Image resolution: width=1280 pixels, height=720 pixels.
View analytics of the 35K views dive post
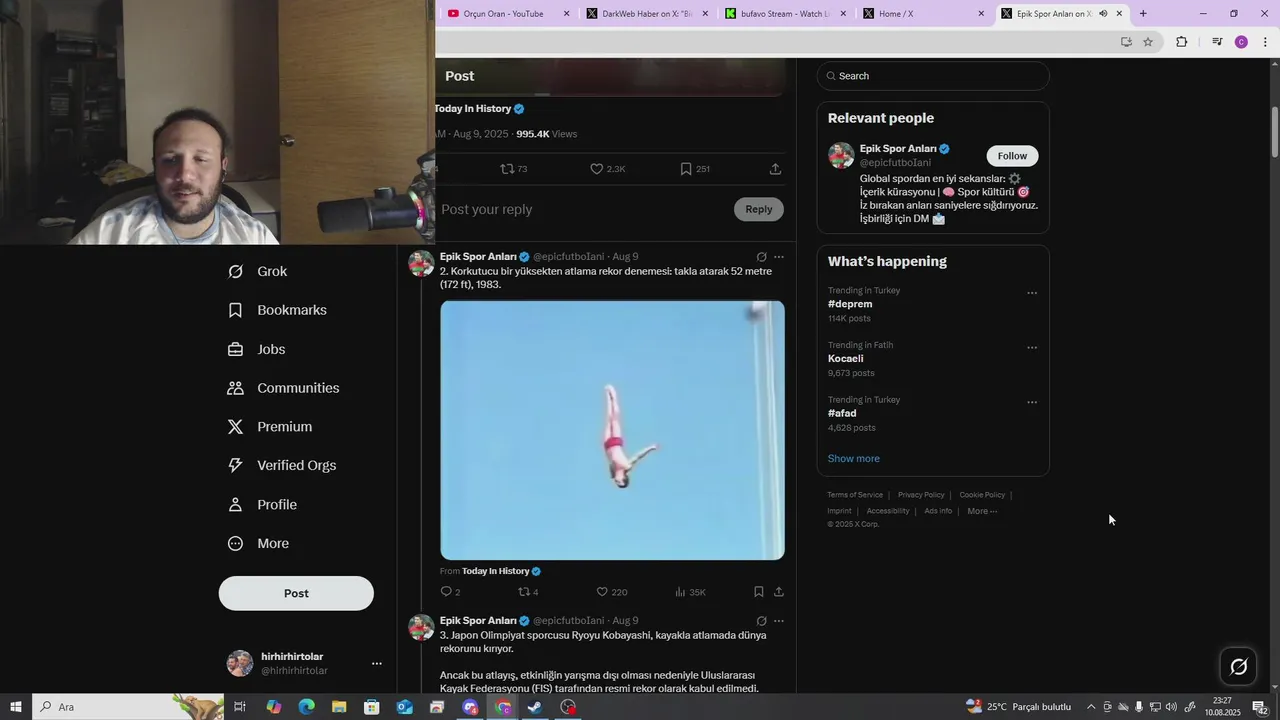pyautogui.click(x=690, y=592)
